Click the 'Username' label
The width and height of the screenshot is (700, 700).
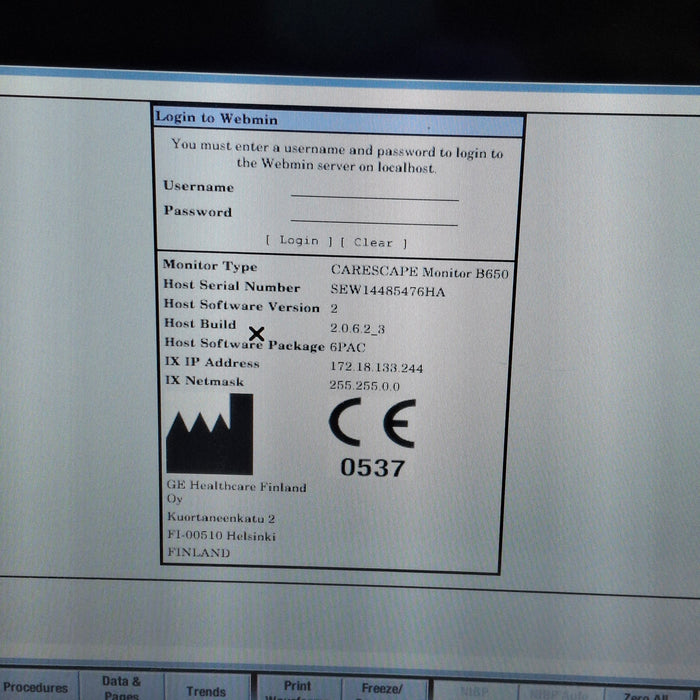pos(199,186)
